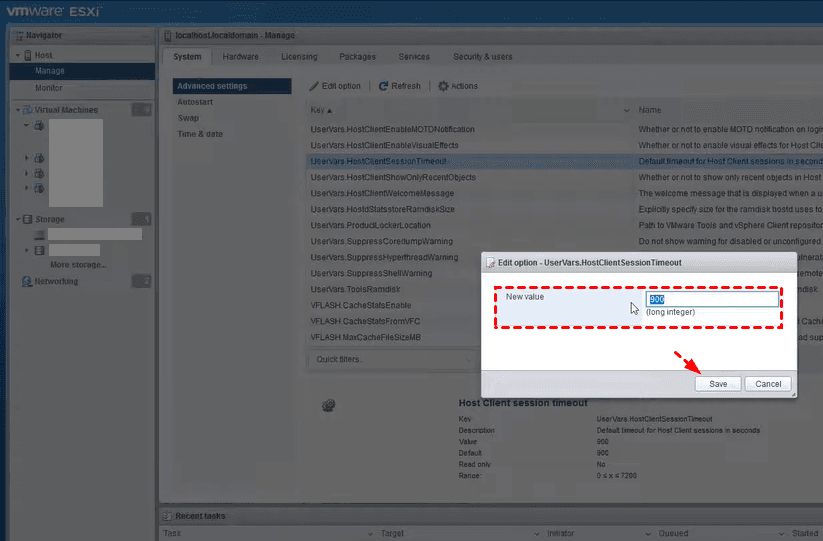Click the Navigator panel icon

[x=19, y=36]
